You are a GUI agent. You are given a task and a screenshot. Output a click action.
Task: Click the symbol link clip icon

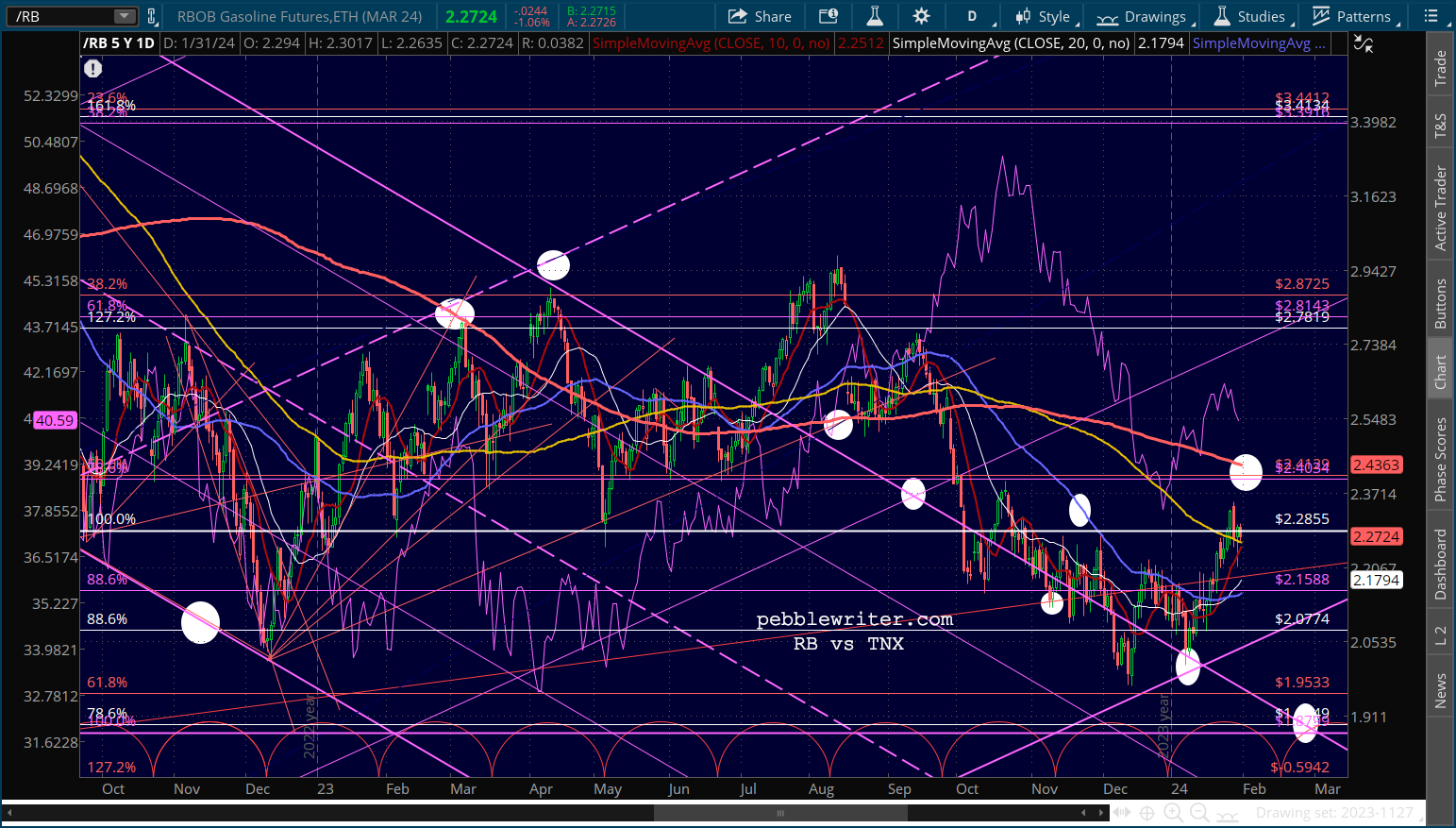tap(151, 16)
